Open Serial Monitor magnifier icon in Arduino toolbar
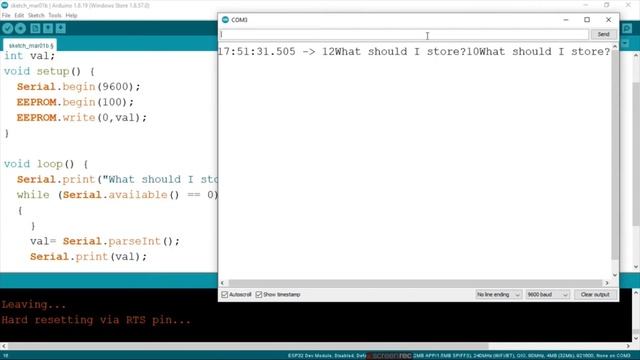 (x=627, y=28)
